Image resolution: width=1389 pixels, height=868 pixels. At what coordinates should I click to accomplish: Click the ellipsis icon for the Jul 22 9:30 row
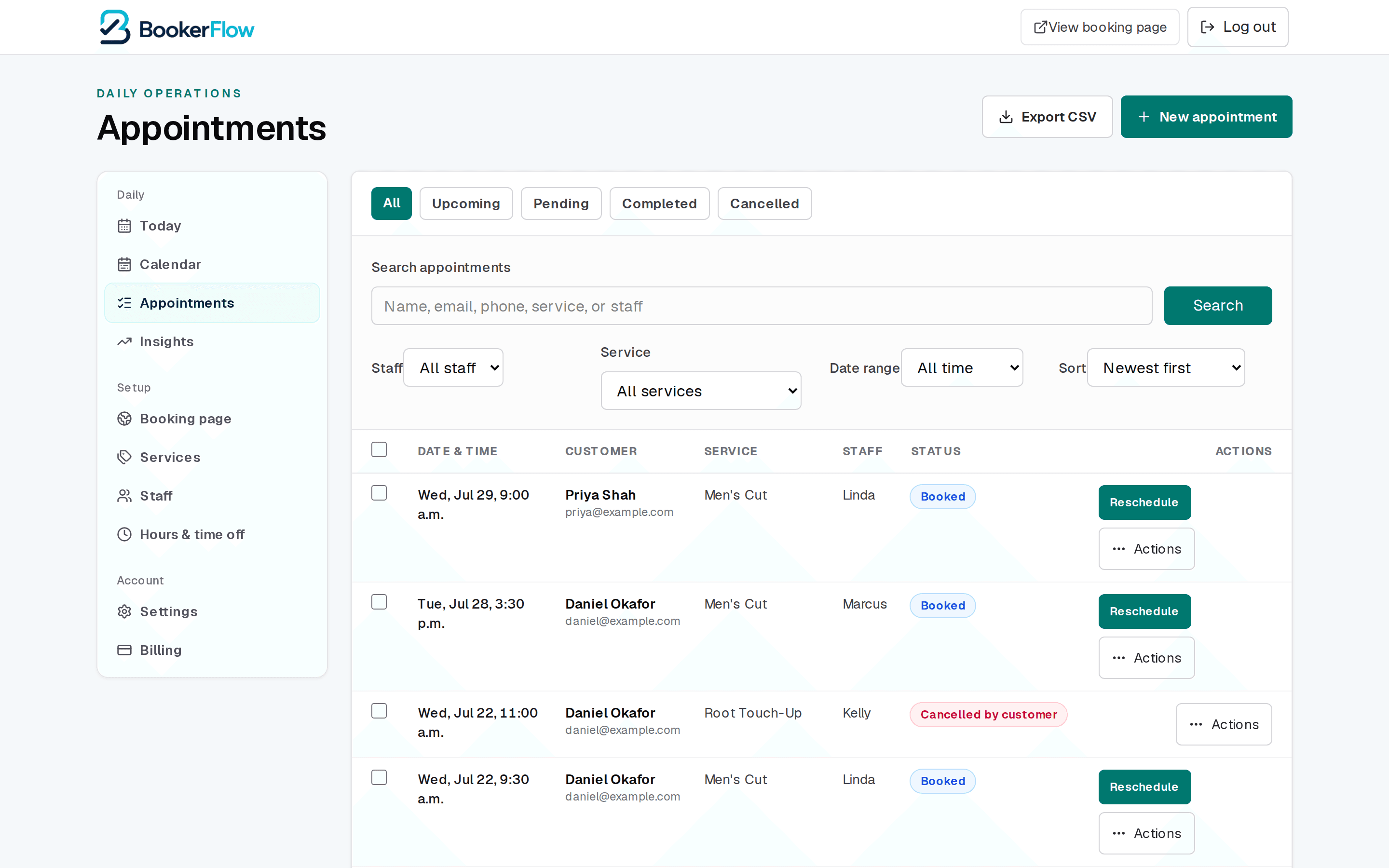(1118, 834)
